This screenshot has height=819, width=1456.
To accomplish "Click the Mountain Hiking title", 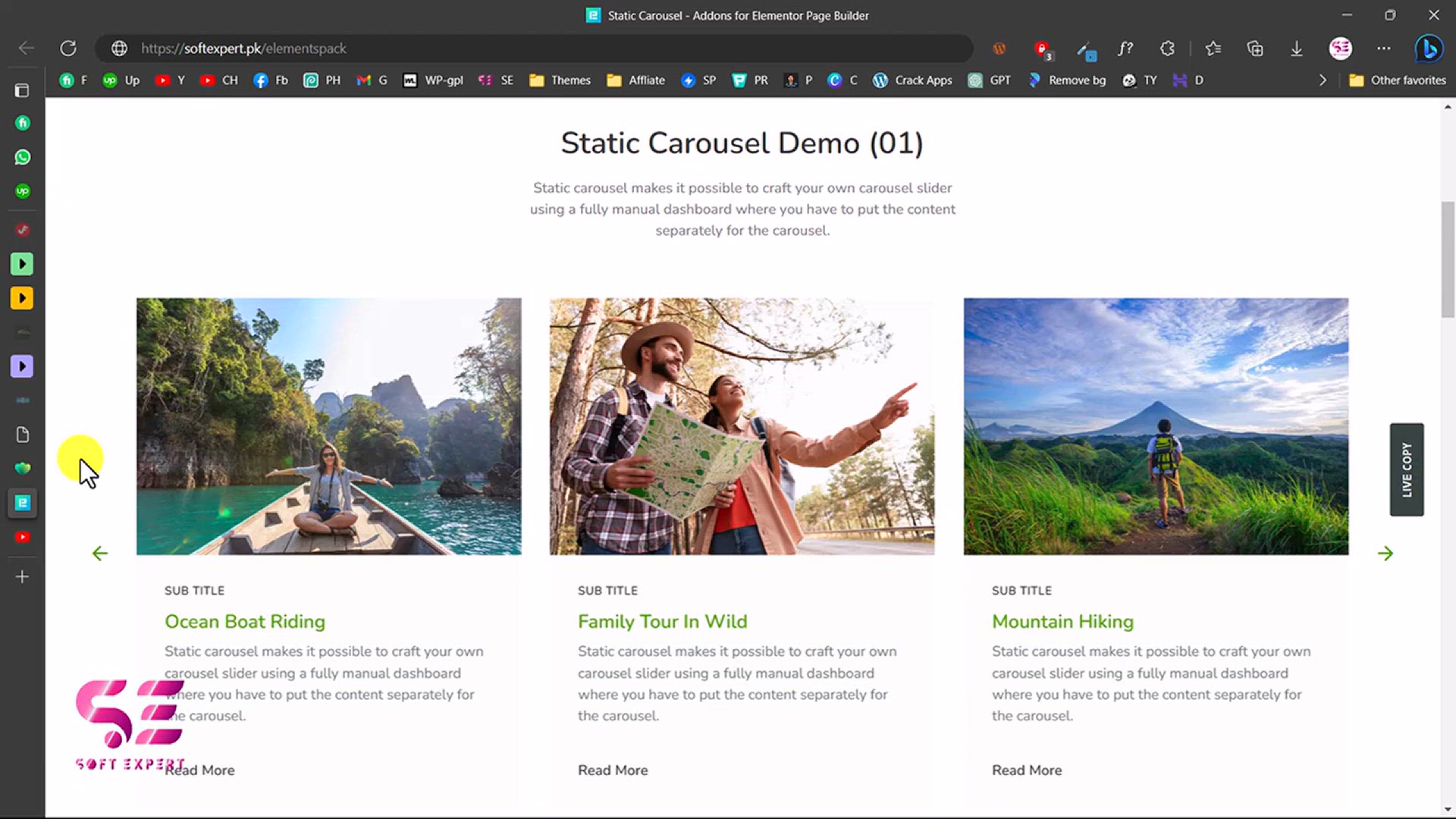I will (1063, 622).
